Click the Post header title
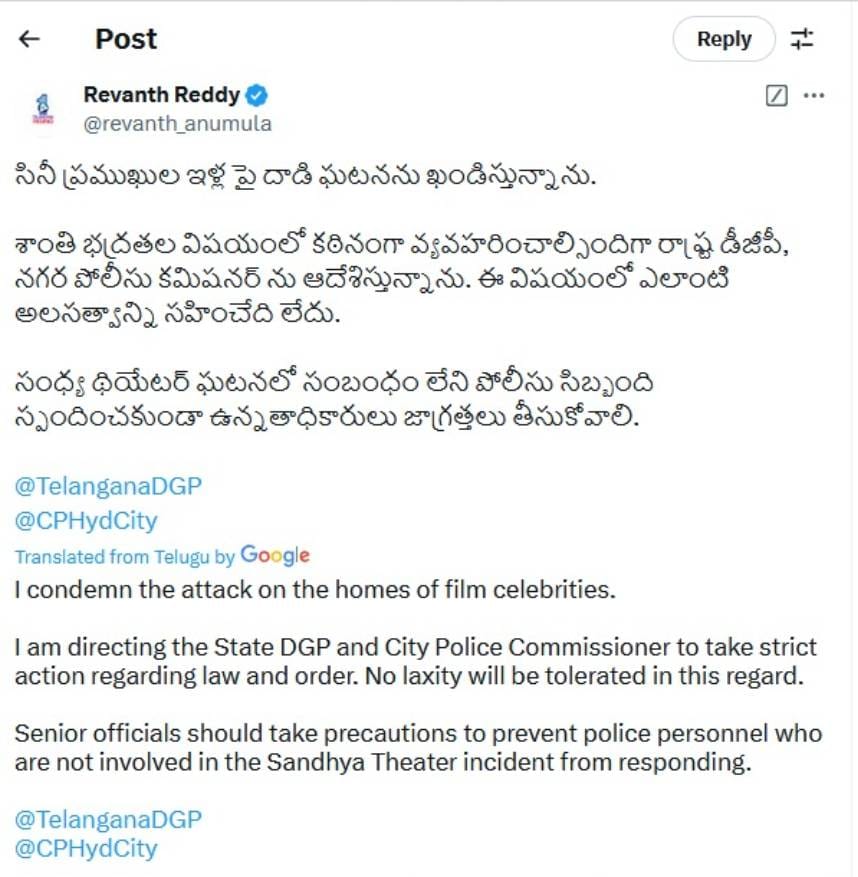Viewport: 858px width, 877px height. click(x=126, y=39)
